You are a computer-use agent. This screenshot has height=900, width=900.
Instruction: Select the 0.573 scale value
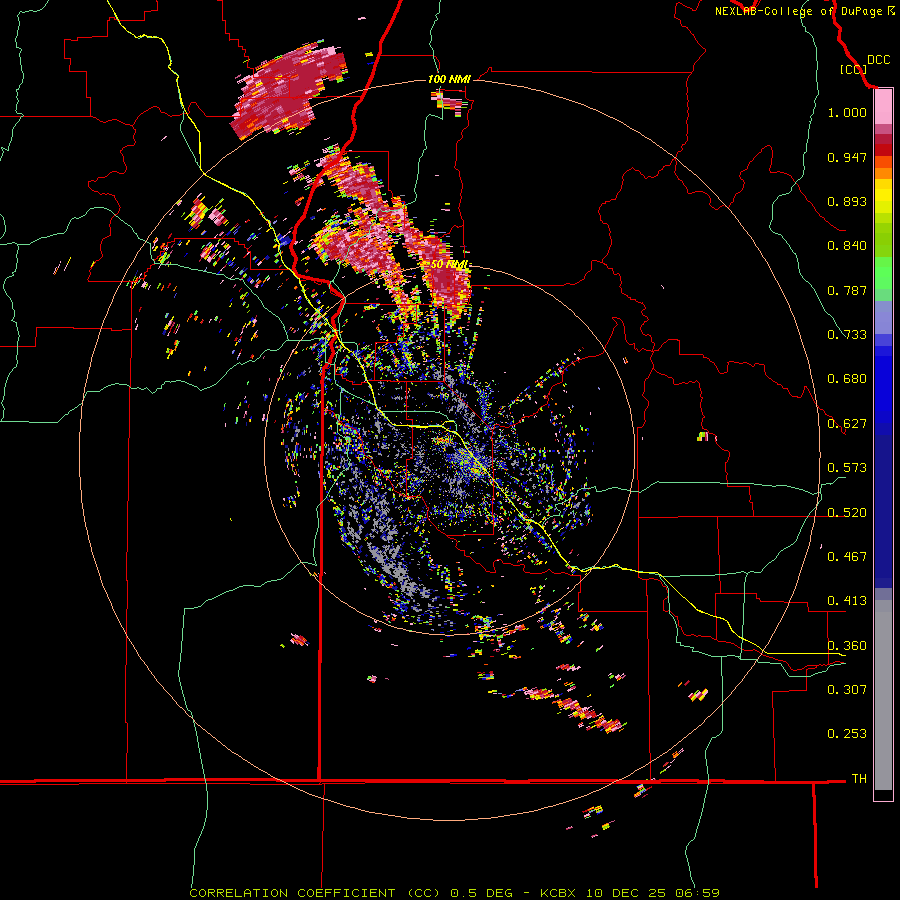coord(847,468)
